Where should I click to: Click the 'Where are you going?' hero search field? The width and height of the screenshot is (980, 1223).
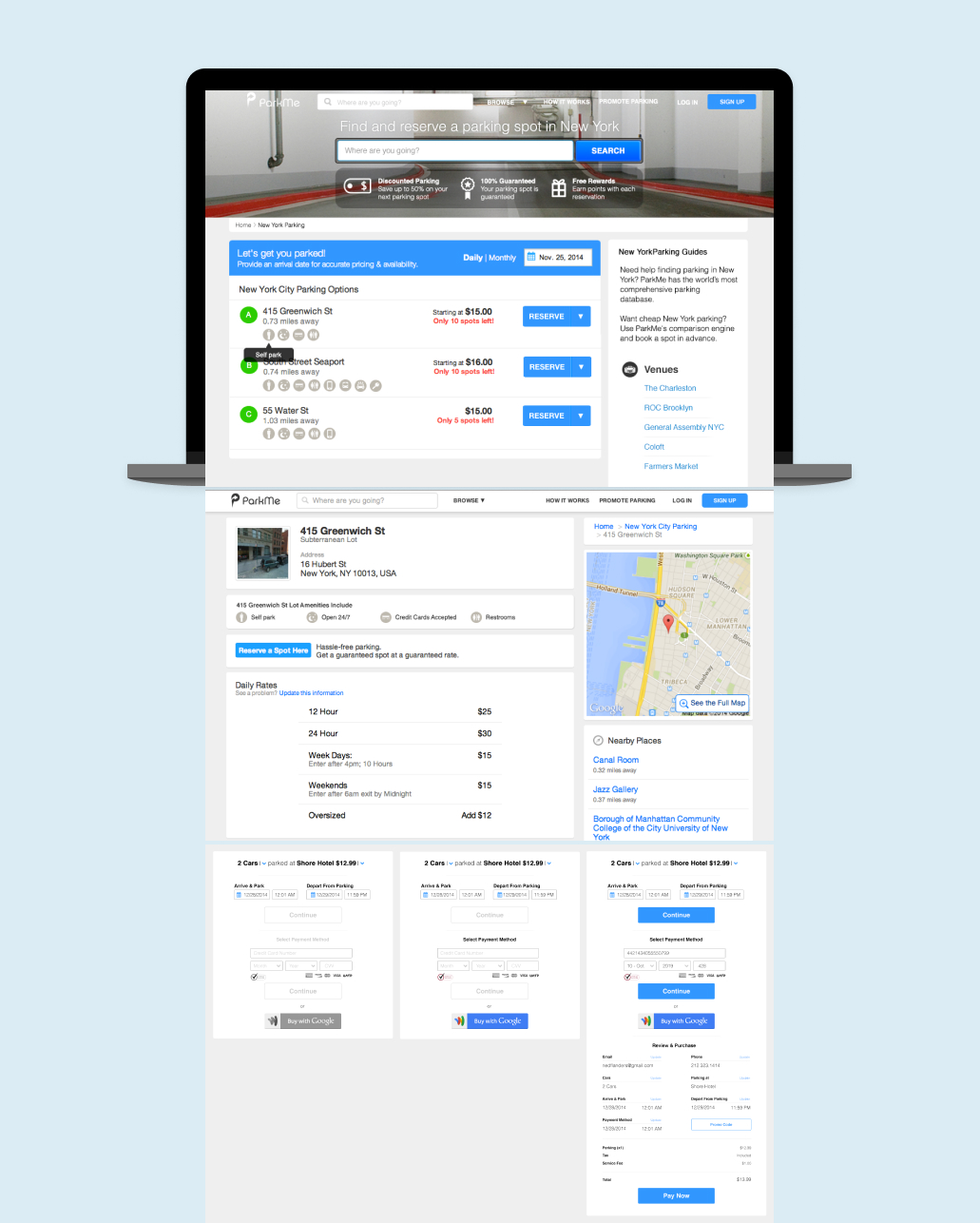coord(454,150)
